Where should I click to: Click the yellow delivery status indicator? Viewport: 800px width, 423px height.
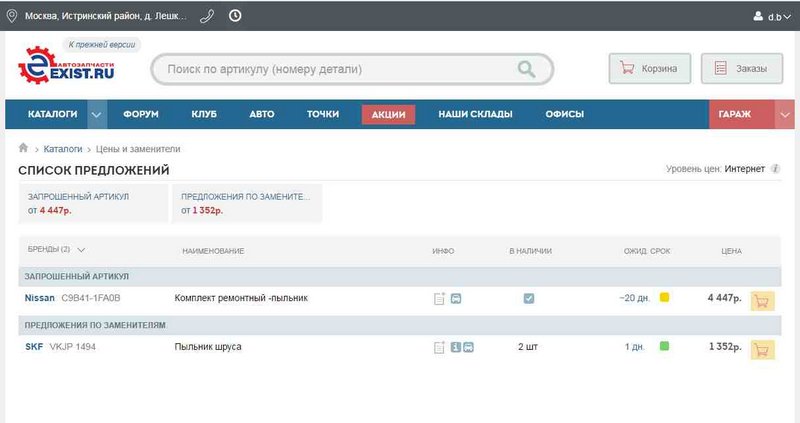pos(664,297)
